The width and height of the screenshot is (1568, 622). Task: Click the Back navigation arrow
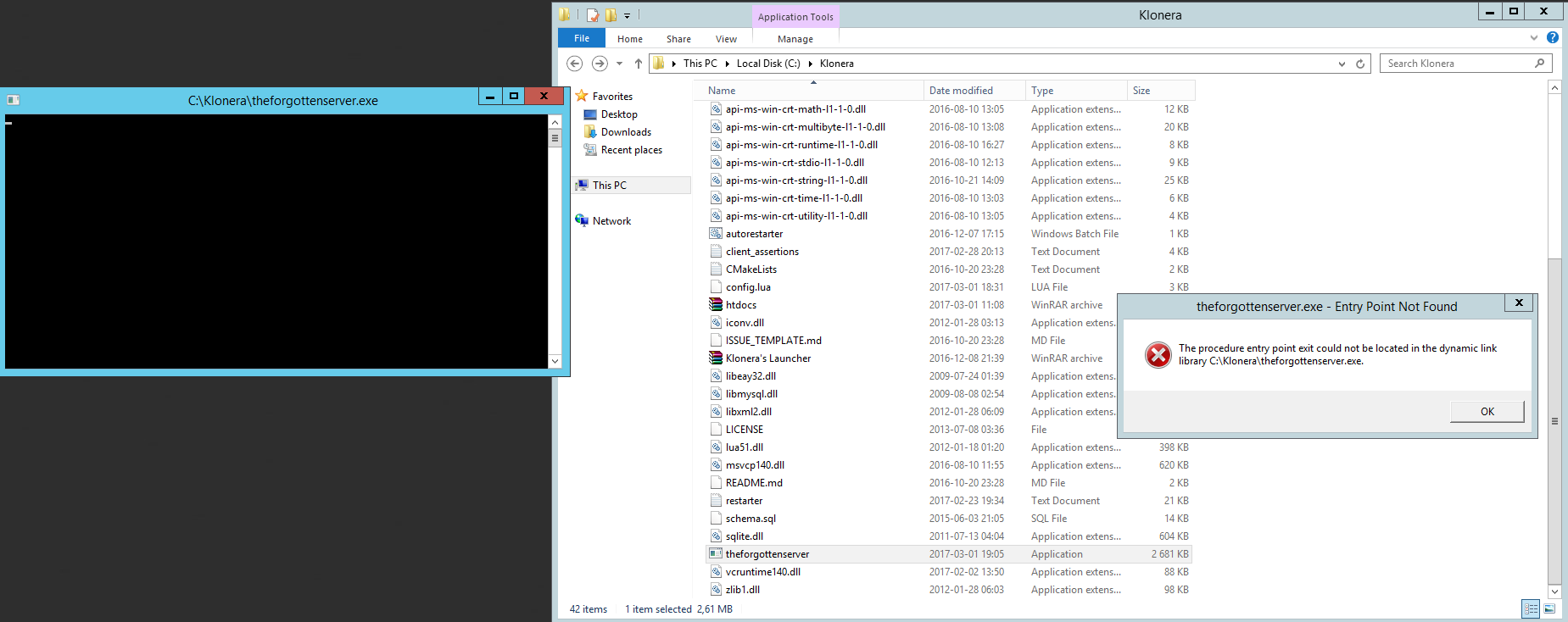pos(574,64)
